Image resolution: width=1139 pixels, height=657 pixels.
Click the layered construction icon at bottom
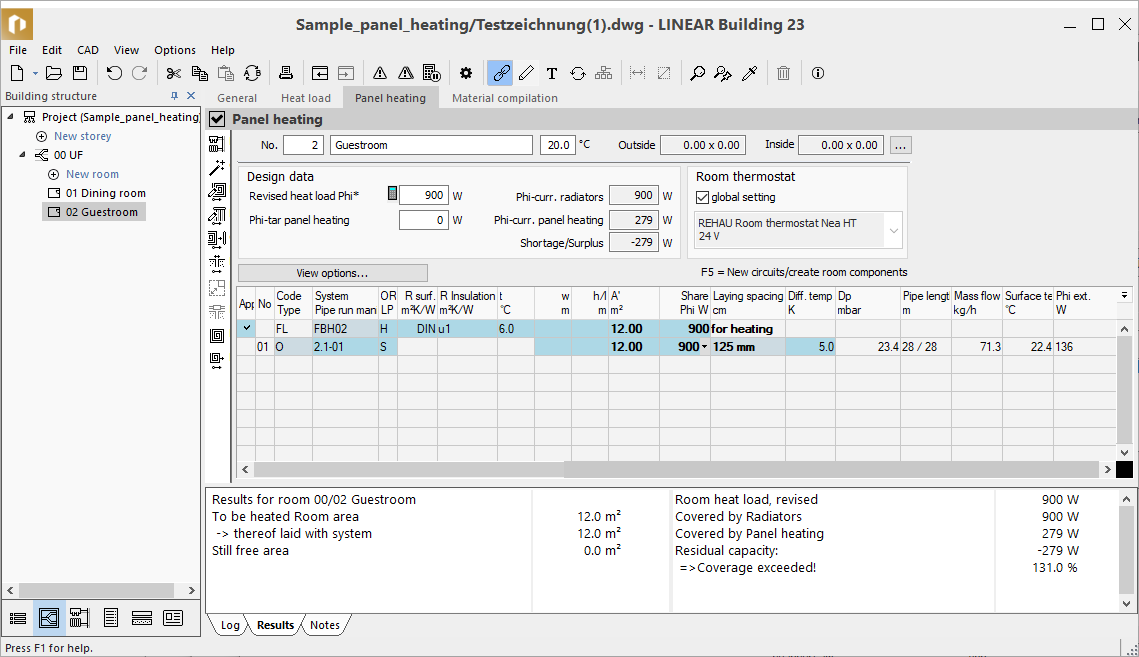pyautogui.click(x=142, y=618)
